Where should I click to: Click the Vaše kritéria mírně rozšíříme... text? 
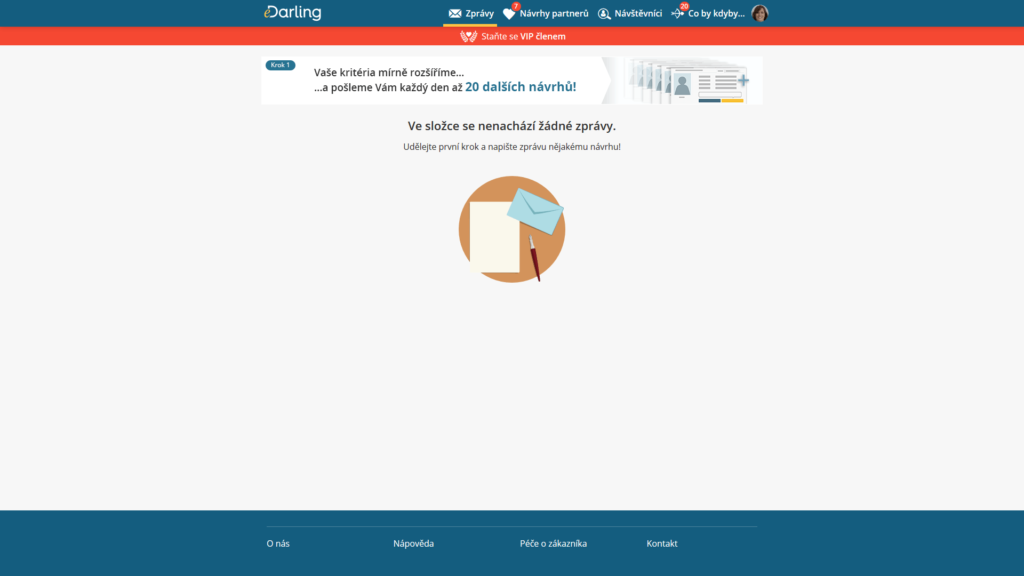[389, 72]
